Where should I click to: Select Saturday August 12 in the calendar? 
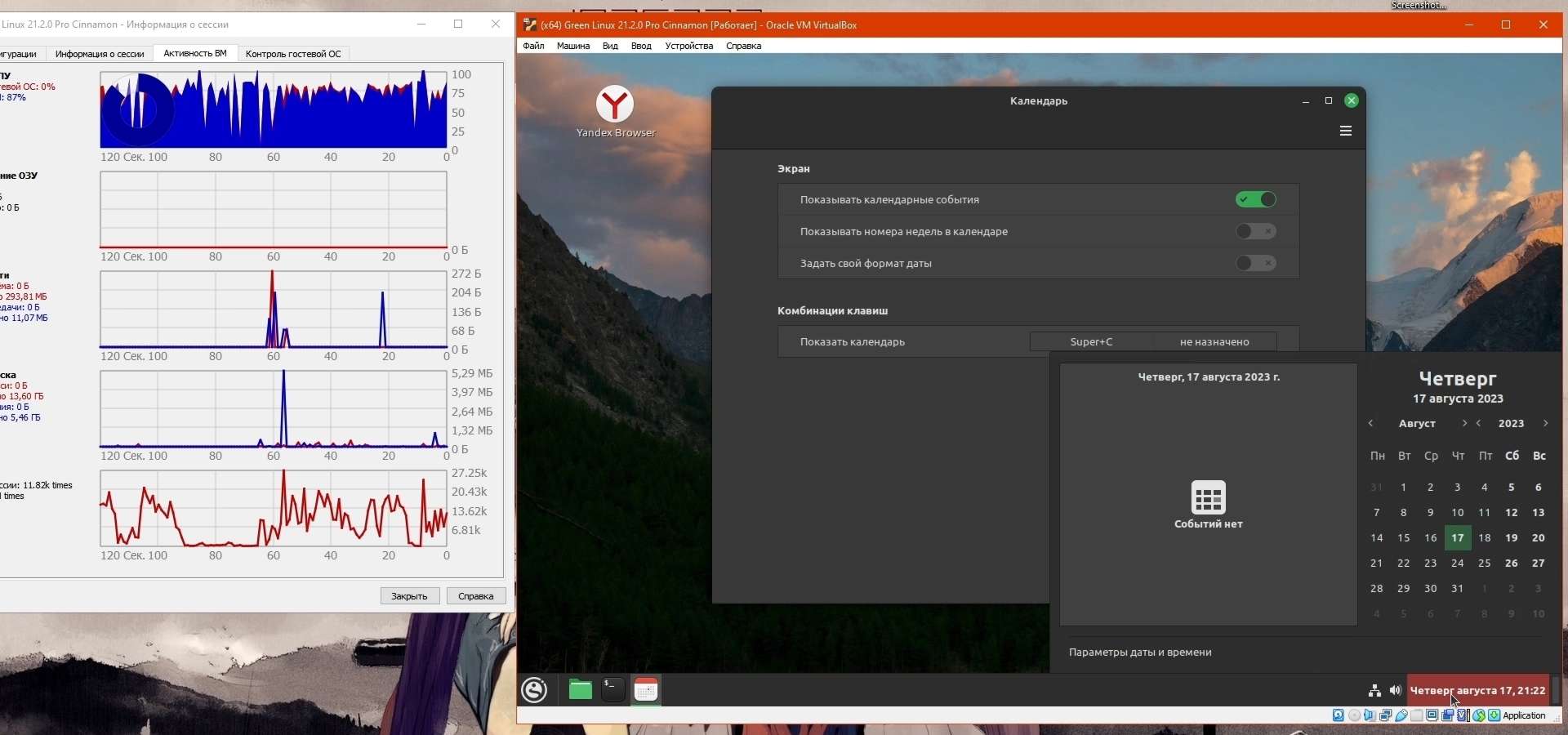coord(1512,512)
